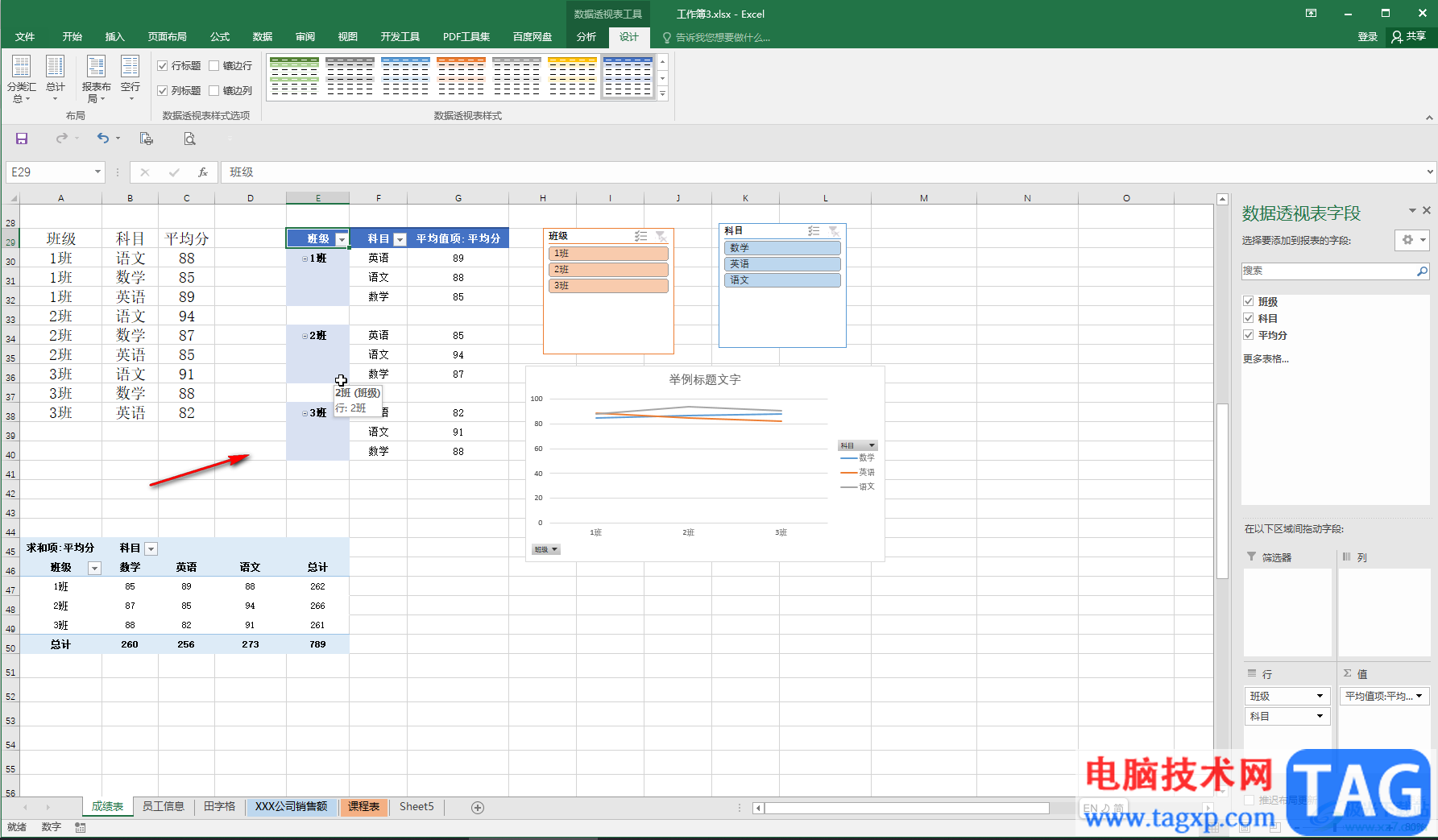1438x840 pixels.
Task: Uncheck the 平均分 field checkbox
Action: (x=1249, y=335)
